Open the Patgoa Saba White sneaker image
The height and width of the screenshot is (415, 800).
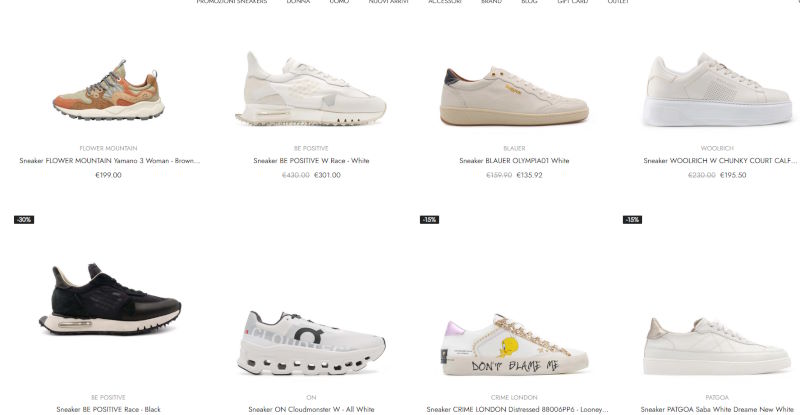(x=717, y=346)
